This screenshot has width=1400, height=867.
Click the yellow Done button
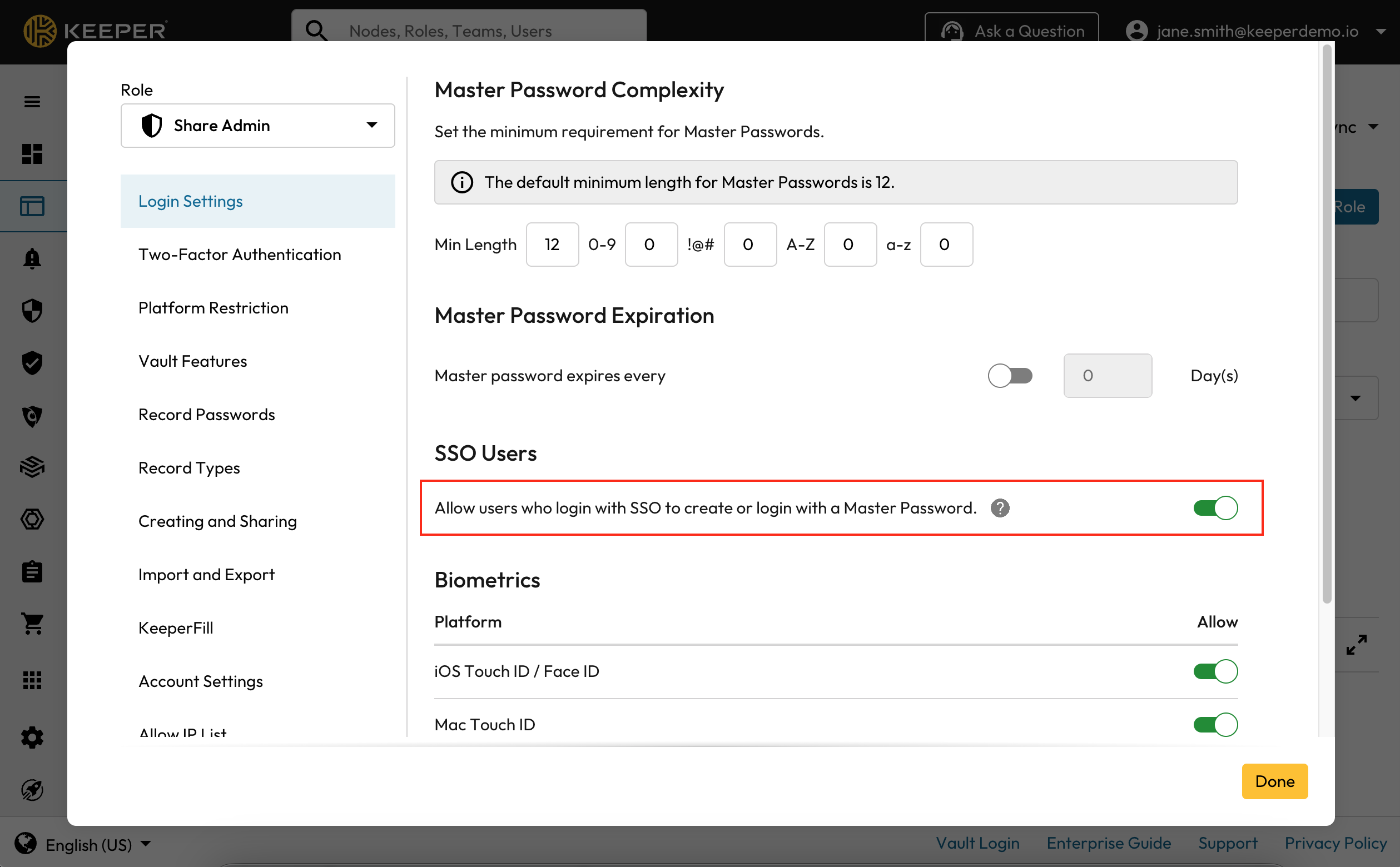click(1274, 781)
